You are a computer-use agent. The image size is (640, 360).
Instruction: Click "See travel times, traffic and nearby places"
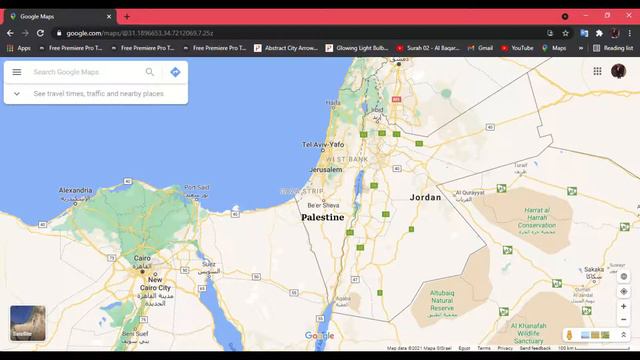click(98, 93)
